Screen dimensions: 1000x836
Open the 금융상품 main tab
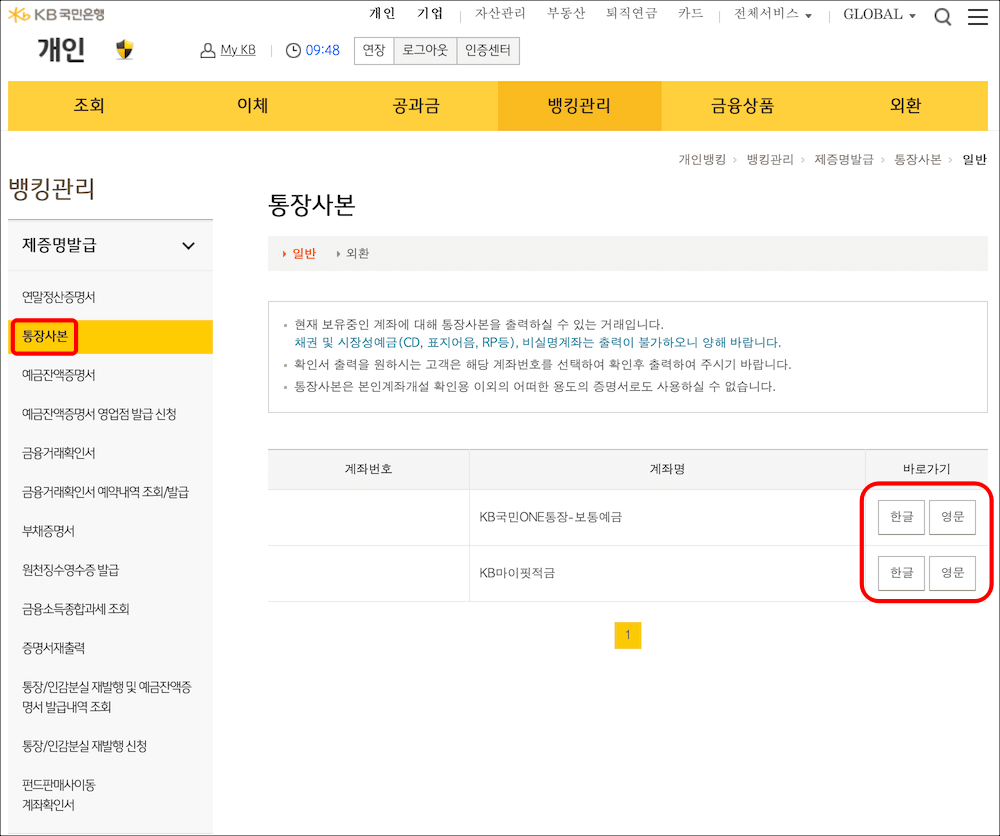pyautogui.click(x=742, y=106)
